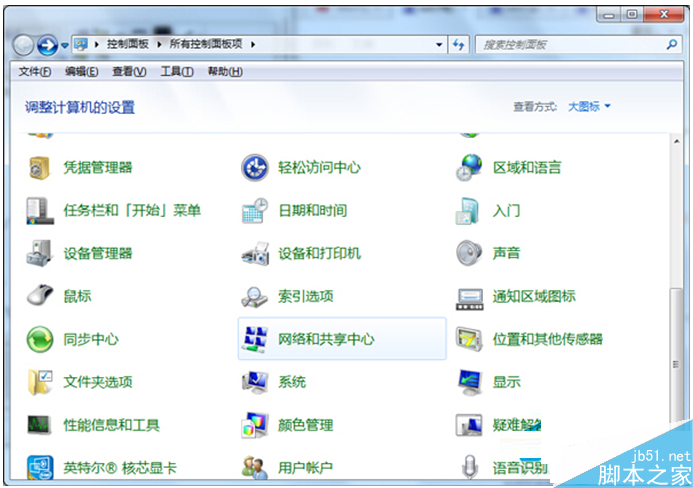Open the 通知区域图标 icon
Viewport: 693px width, 488px height.
point(469,299)
